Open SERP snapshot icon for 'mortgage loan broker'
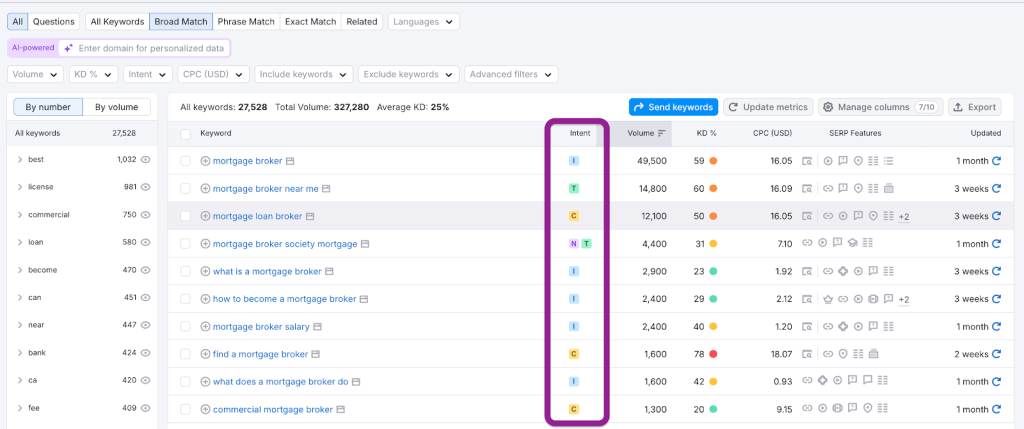 (310, 216)
